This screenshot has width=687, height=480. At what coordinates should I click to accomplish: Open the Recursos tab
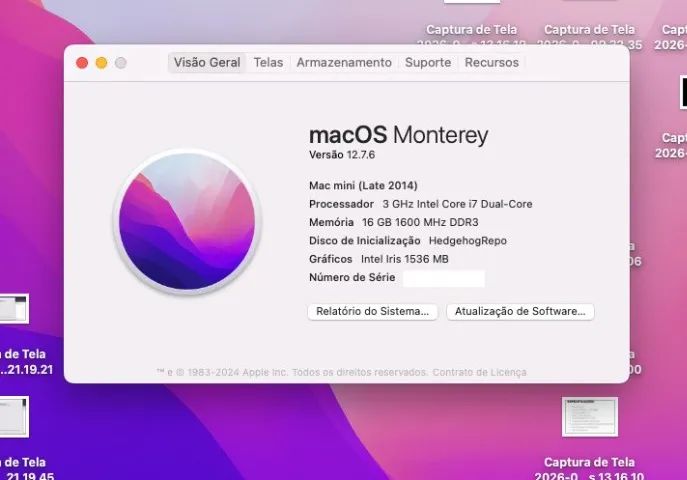492,63
